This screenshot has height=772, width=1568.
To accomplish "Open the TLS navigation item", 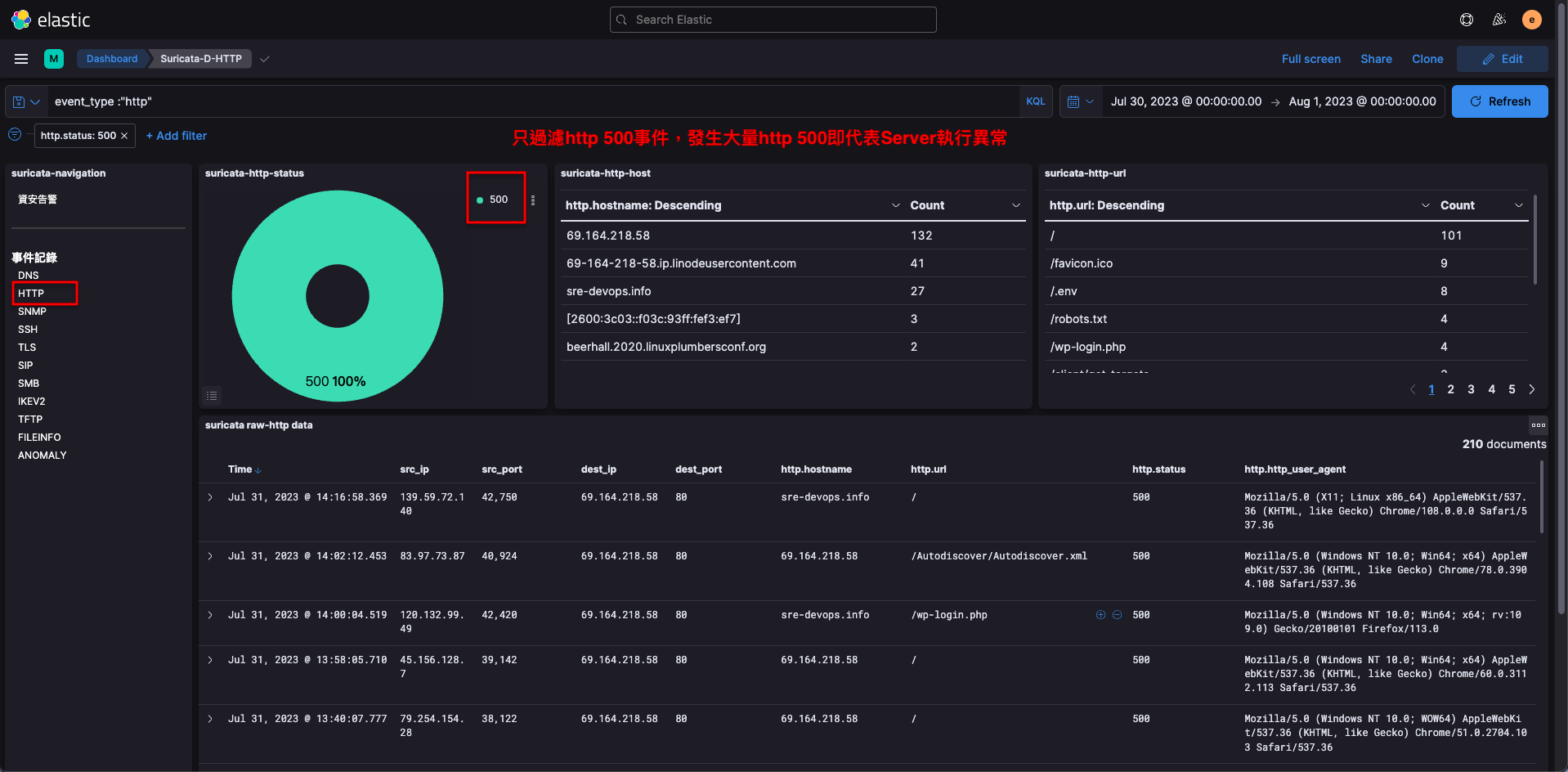I will pos(27,348).
